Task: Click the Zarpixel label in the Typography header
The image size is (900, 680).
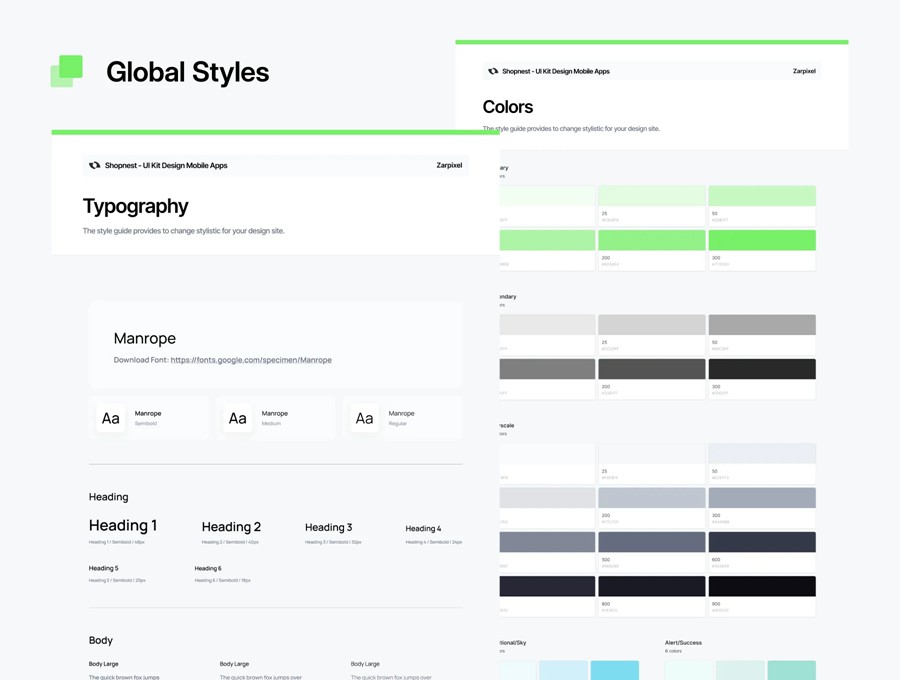Action: (x=449, y=166)
